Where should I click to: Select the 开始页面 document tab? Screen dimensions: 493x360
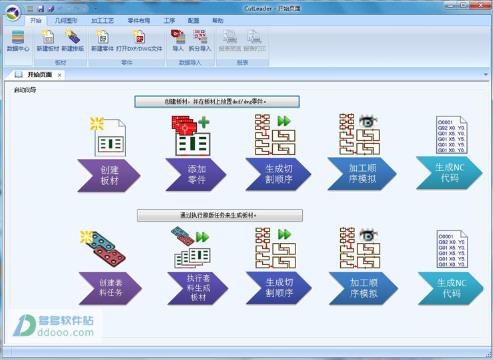pyautogui.click(x=39, y=75)
